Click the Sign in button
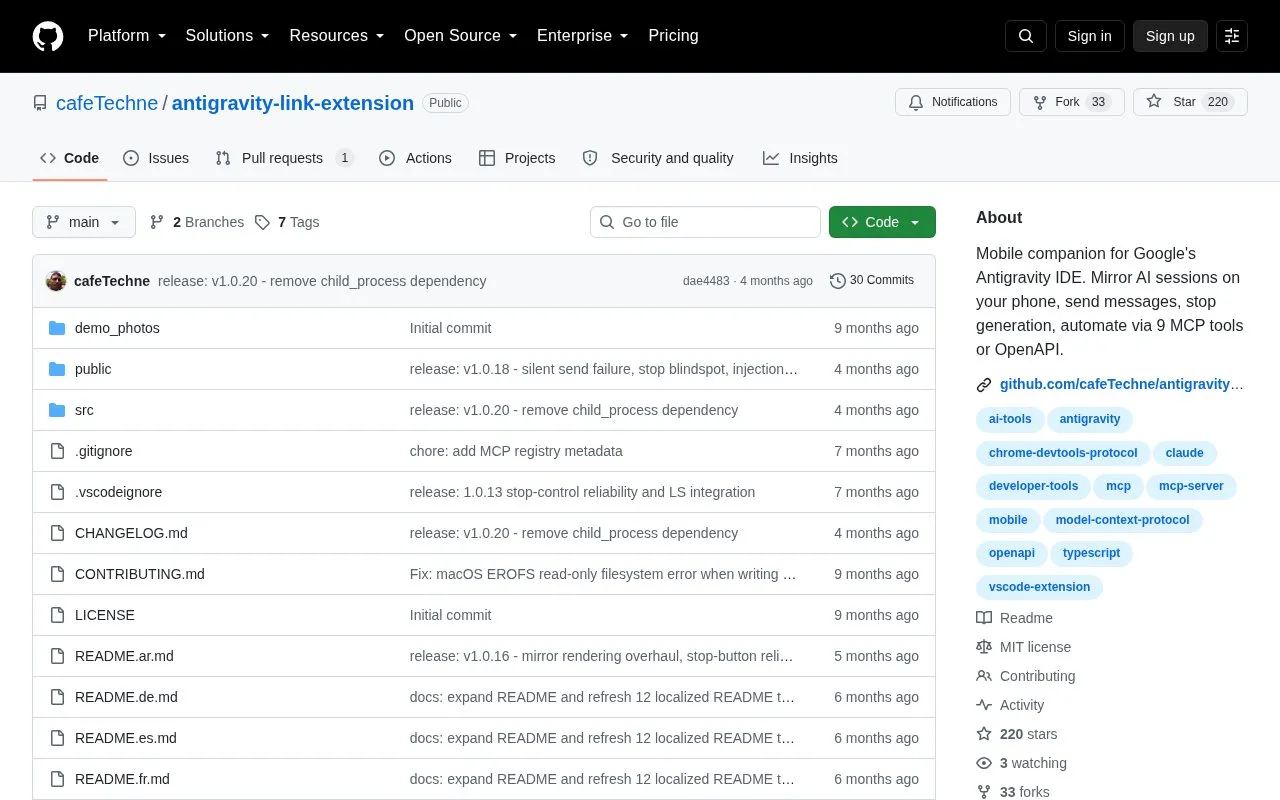Image resolution: width=1280 pixels, height=800 pixels. pyautogui.click(x=1089, y=36)
